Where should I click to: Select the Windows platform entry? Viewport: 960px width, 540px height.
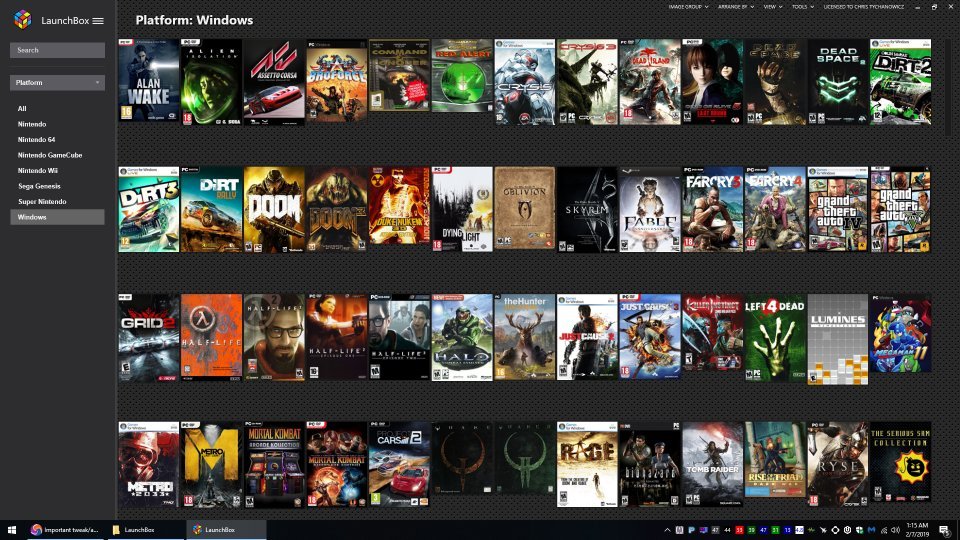58,217
